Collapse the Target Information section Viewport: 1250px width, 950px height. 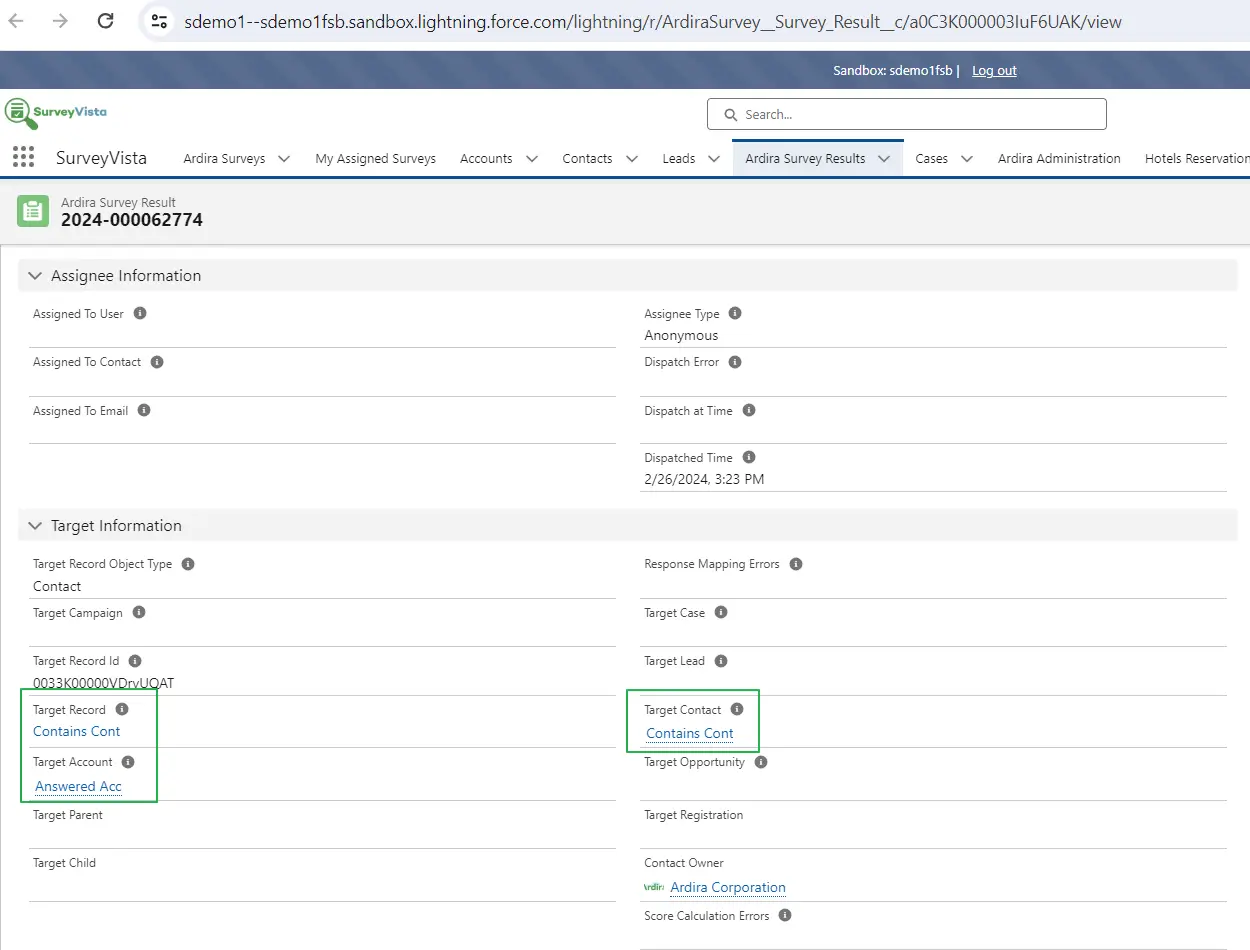(x=35, y=525)
